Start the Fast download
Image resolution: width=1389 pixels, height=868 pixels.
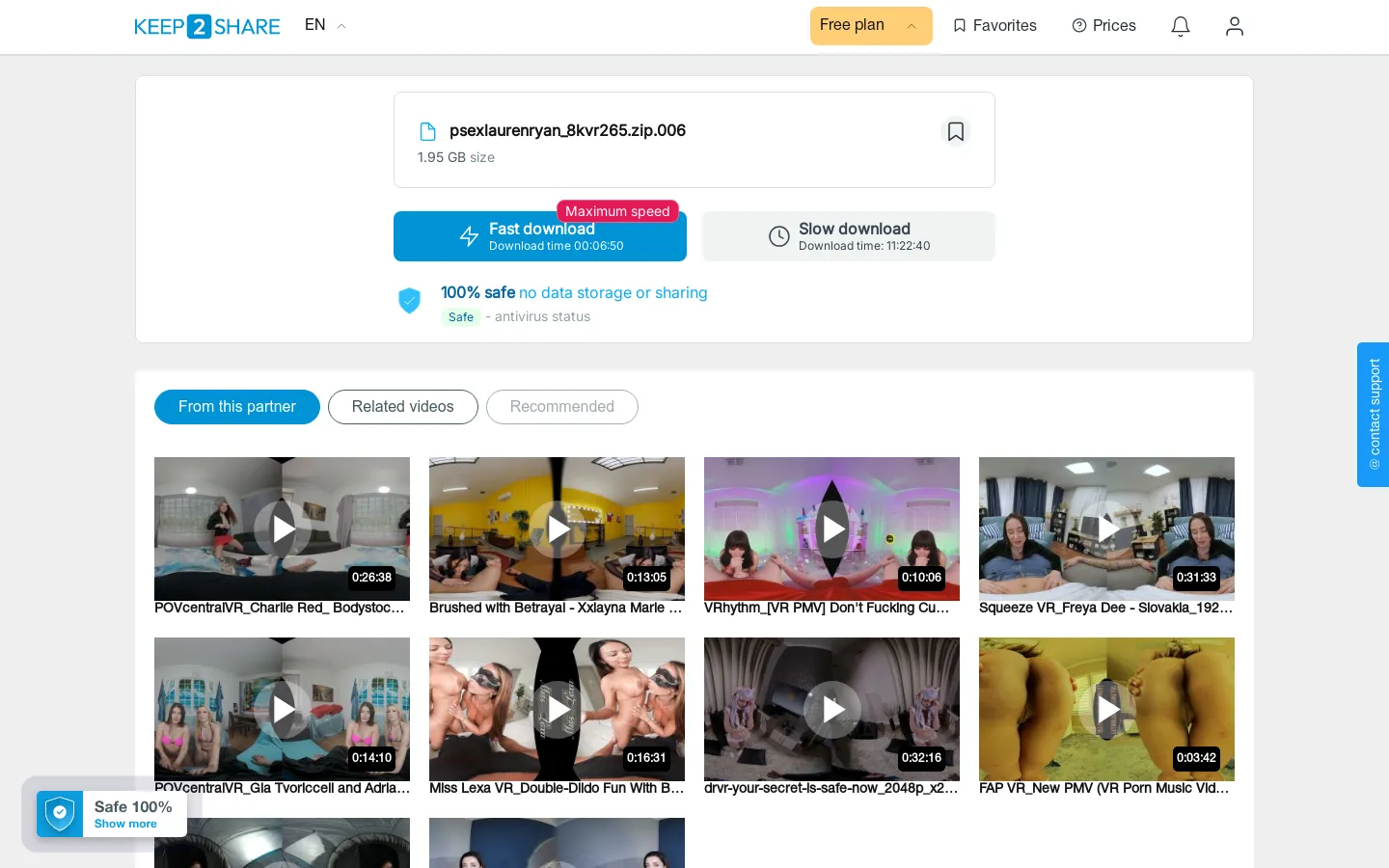click(540, 236)
